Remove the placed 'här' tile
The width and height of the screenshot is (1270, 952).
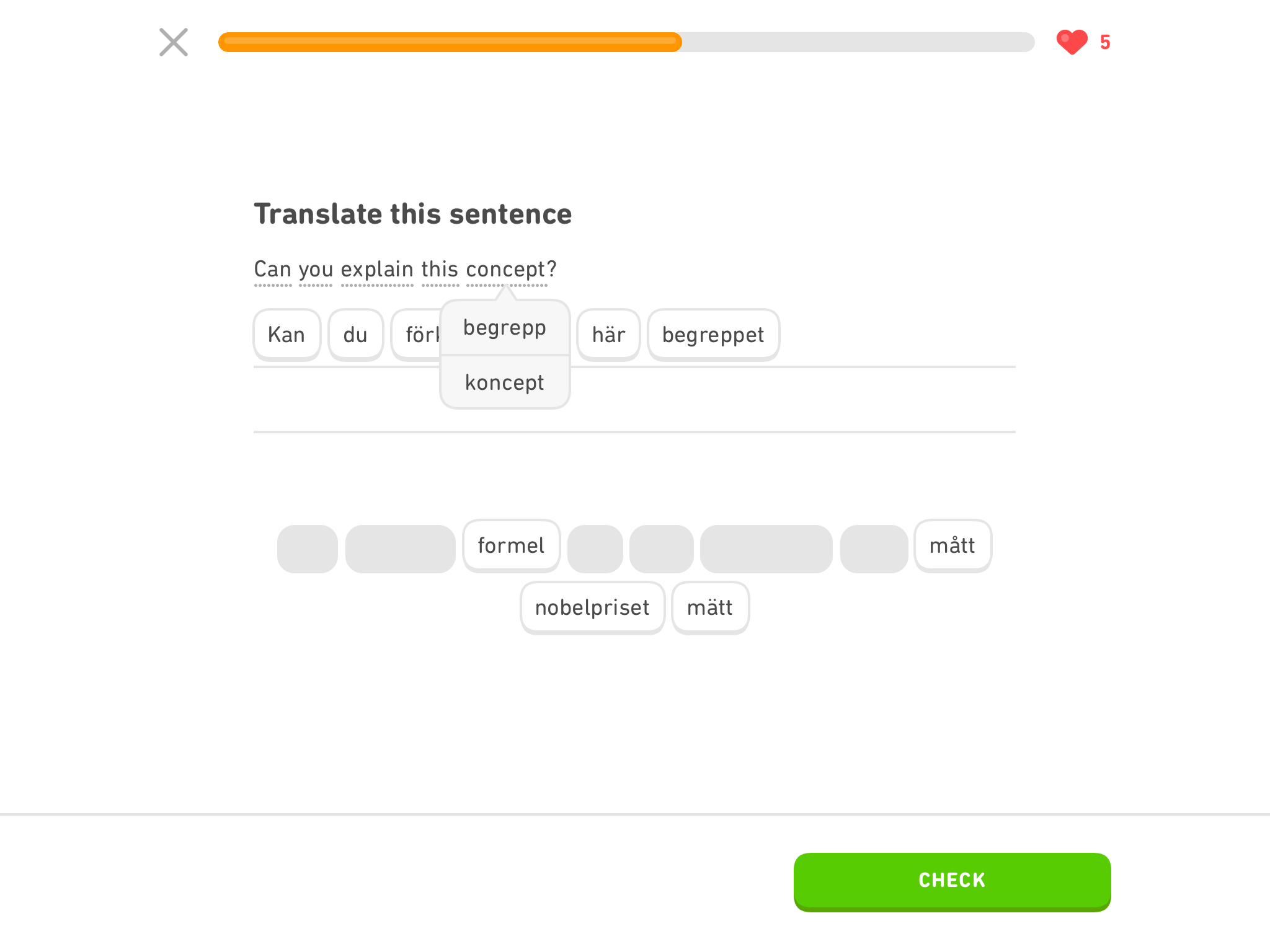608,335
